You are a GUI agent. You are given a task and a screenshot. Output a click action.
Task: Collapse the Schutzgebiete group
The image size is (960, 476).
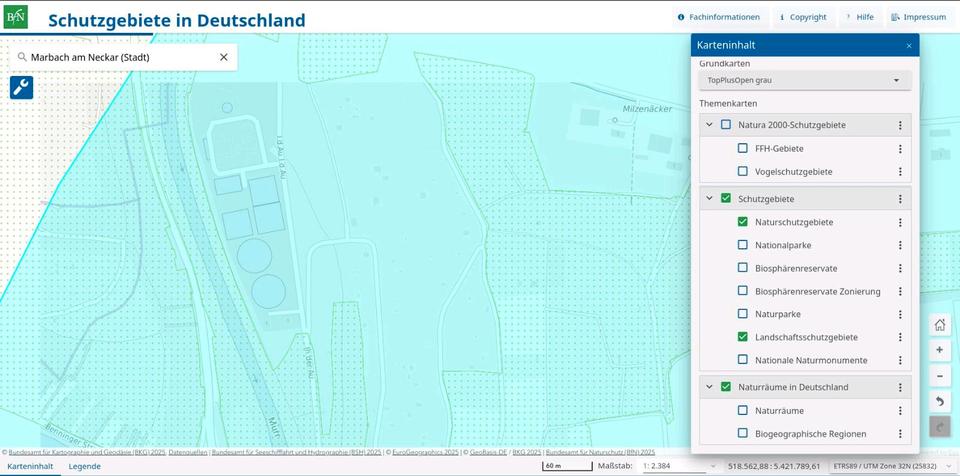click(709, 199)
